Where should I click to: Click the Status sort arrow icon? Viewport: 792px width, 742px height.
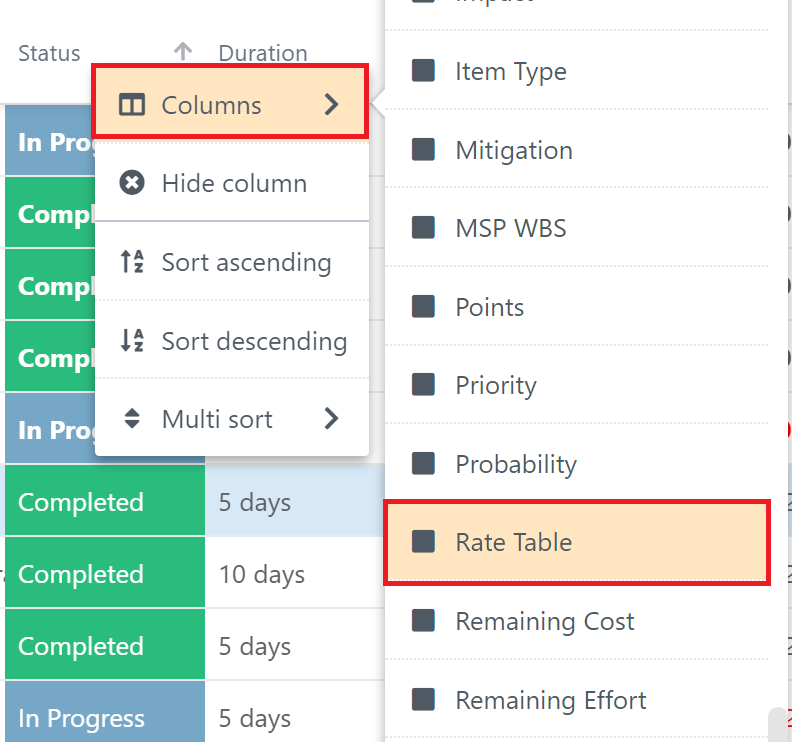coord(183,52)
